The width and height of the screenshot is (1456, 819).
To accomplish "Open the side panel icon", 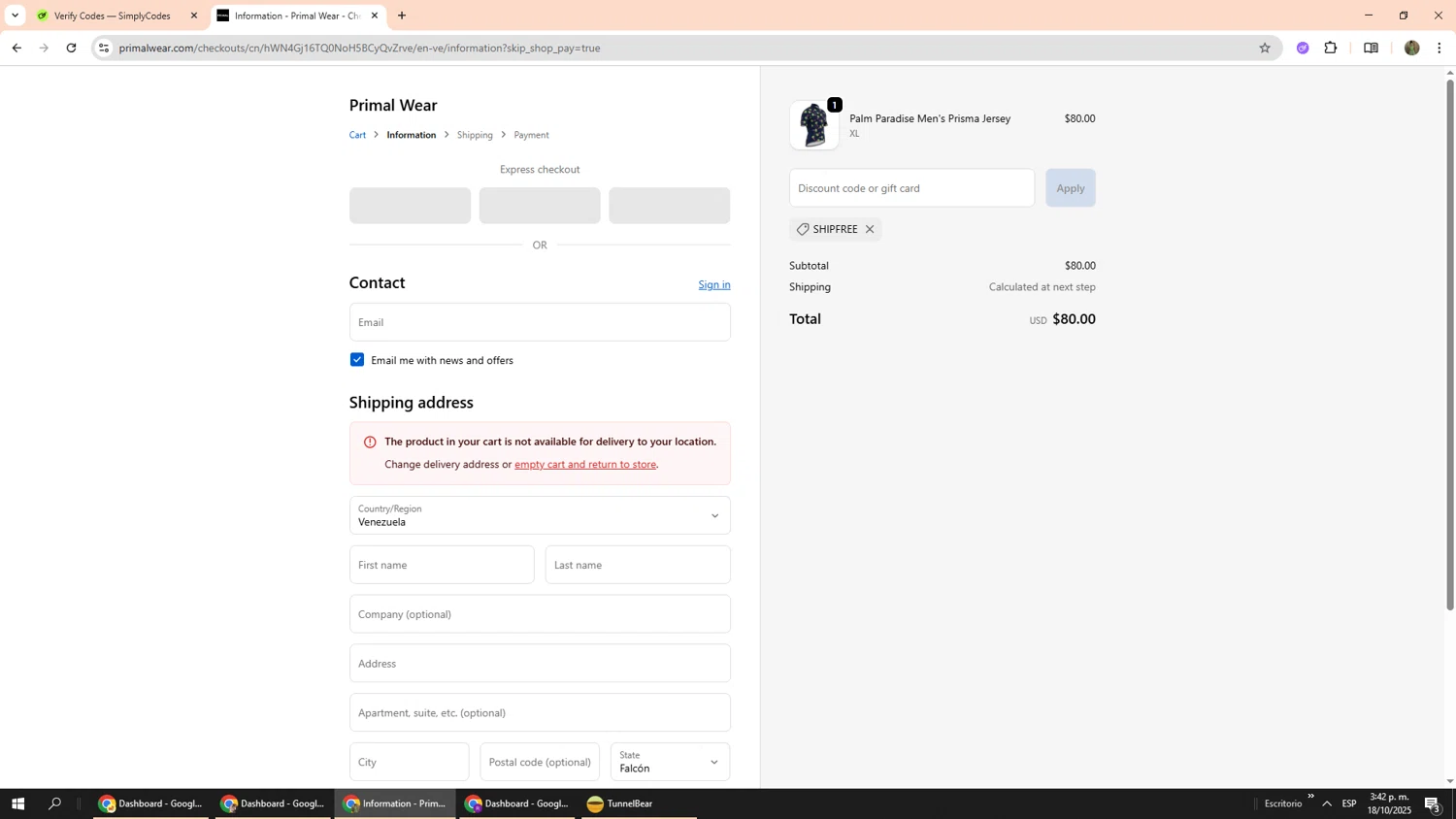I will click(1371, 48).
